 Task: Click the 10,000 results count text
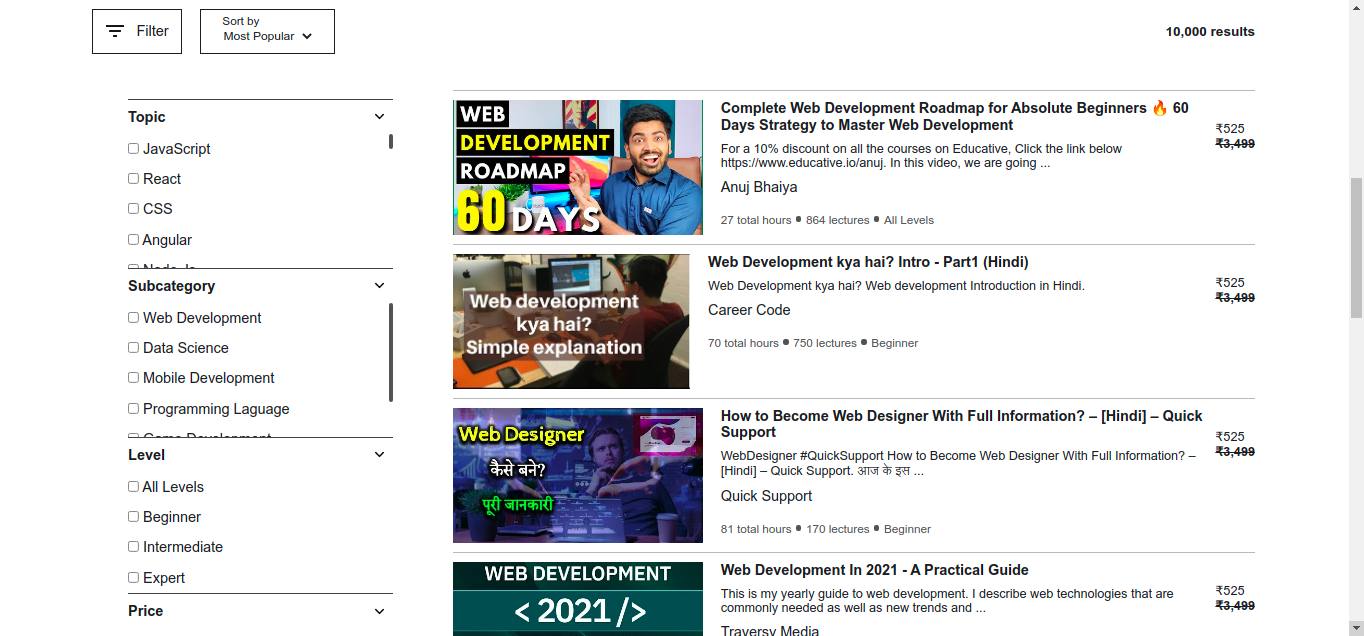point(1210,31)
